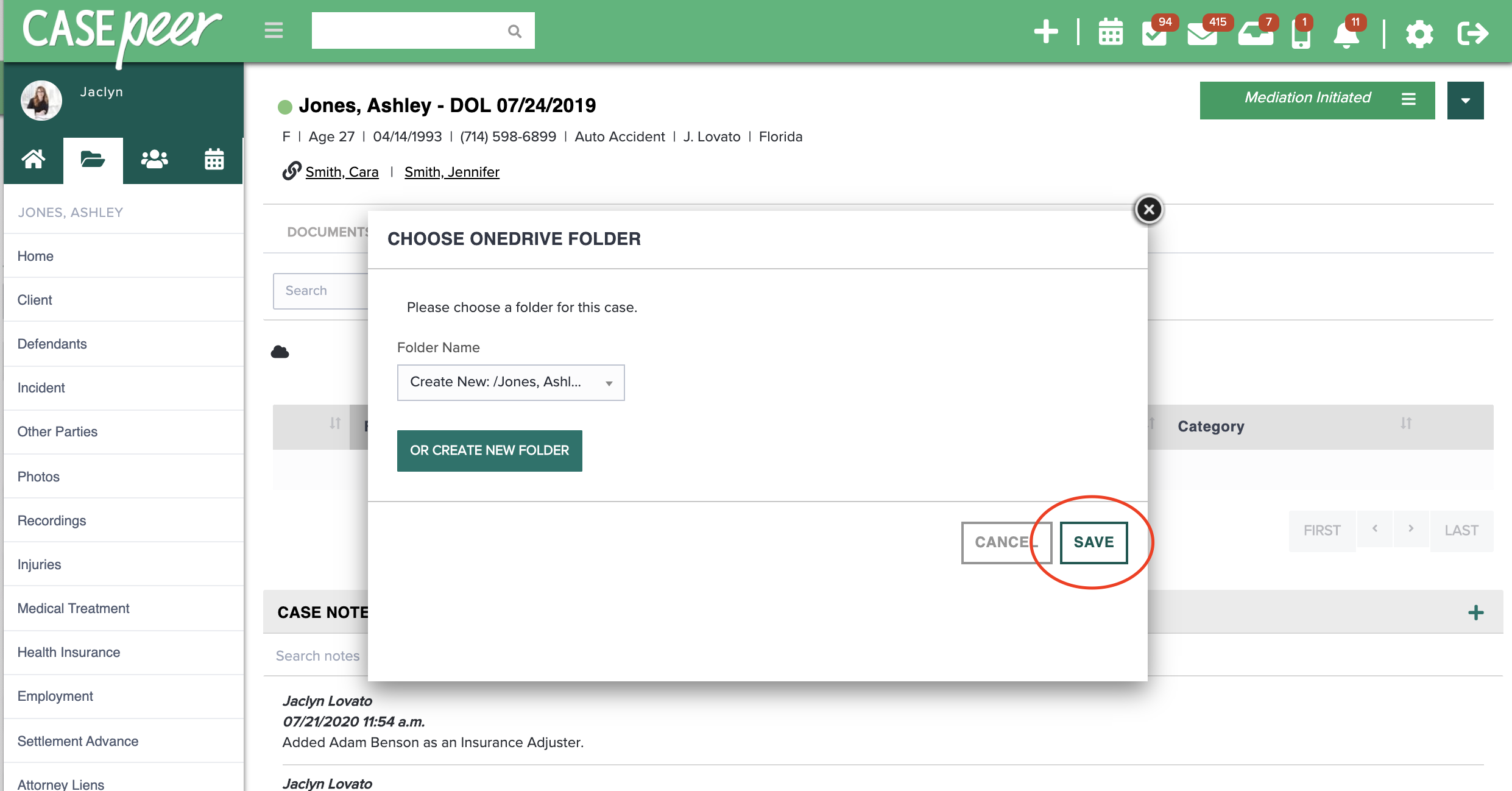Open the Folder Name dropdown
The width and height of the screenshot is (1512, 791).
510,382
